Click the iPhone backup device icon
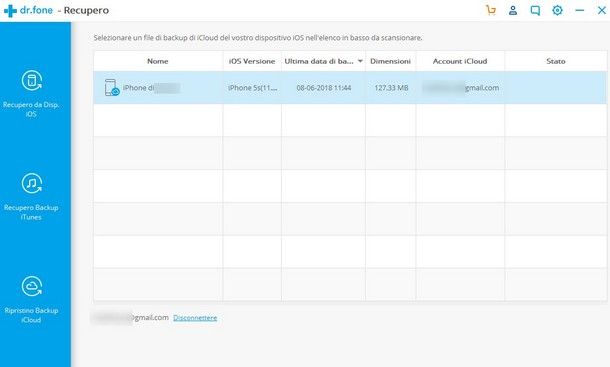The width and height of the screenshot is (610, 367). pyautogui.click(x=112, y=88)
